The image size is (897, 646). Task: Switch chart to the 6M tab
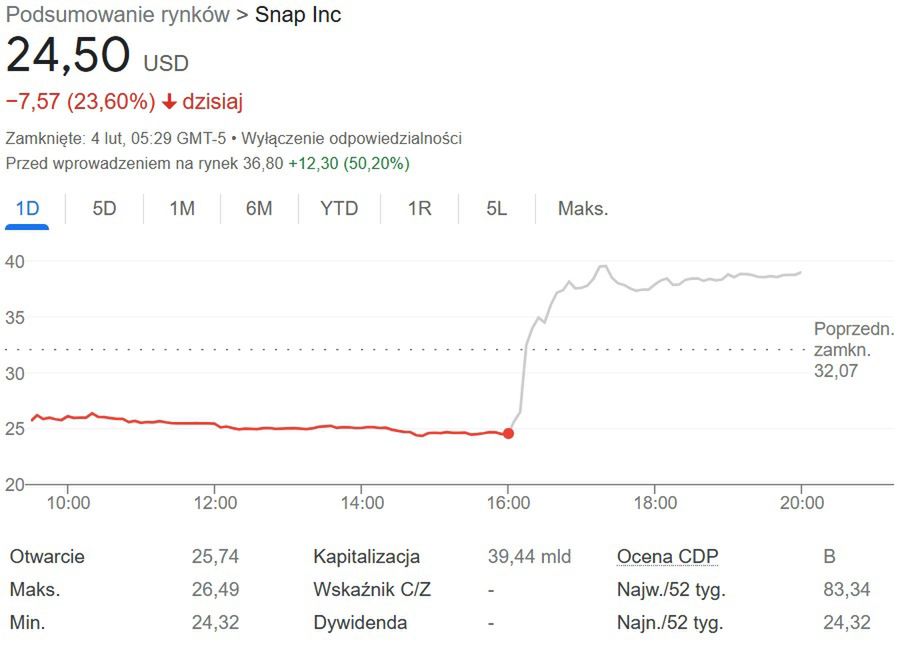coord(259,208)
